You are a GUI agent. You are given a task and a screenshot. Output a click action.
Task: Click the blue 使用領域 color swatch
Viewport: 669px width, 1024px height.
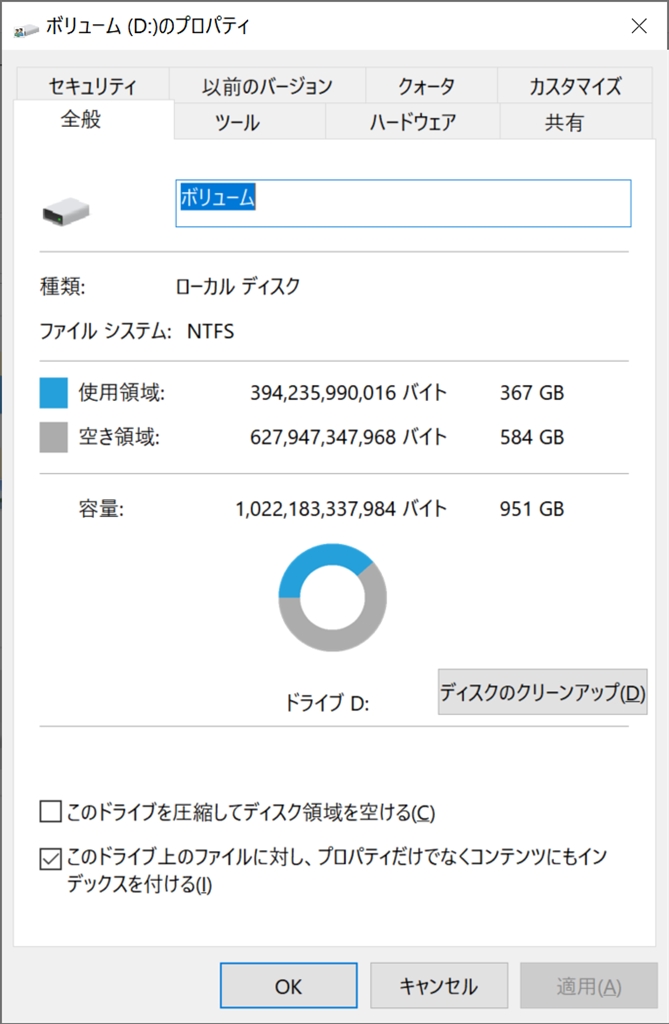54,392
